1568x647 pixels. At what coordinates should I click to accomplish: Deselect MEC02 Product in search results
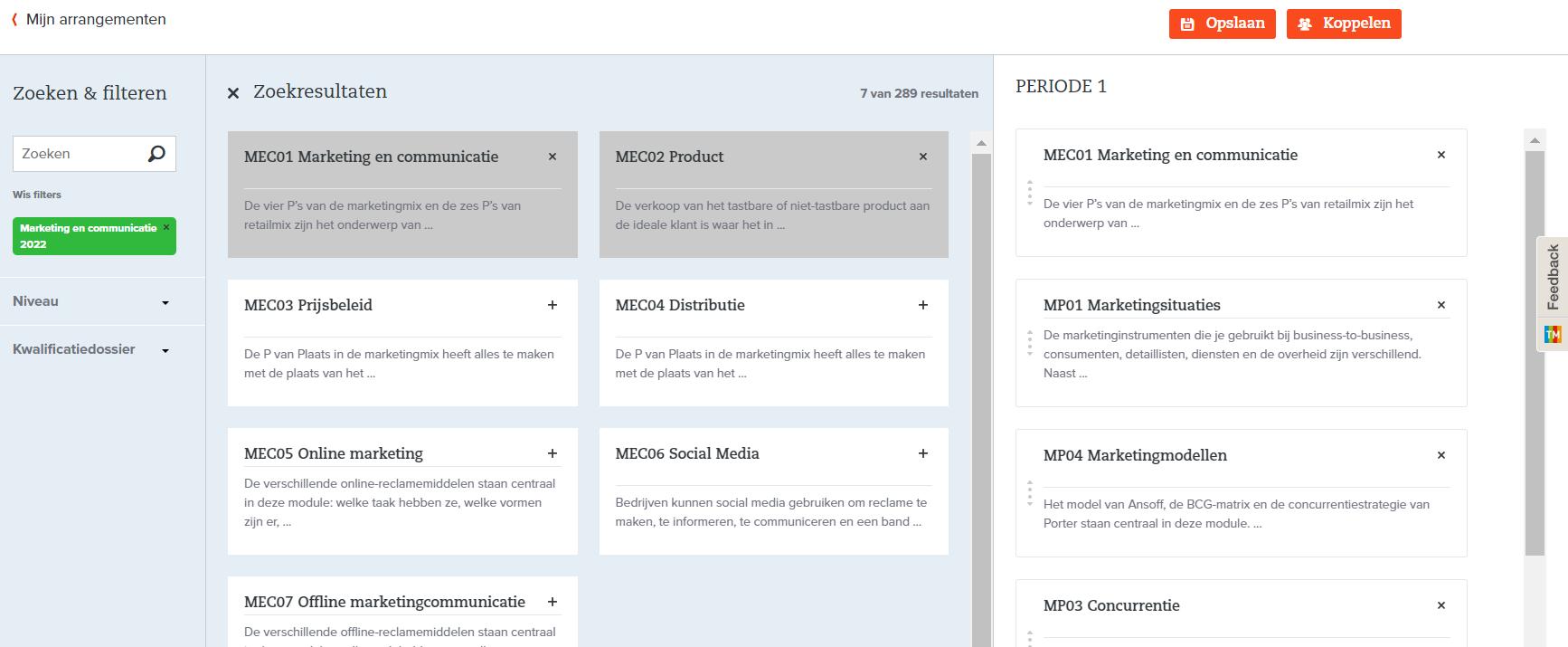[x=923, y=157]
